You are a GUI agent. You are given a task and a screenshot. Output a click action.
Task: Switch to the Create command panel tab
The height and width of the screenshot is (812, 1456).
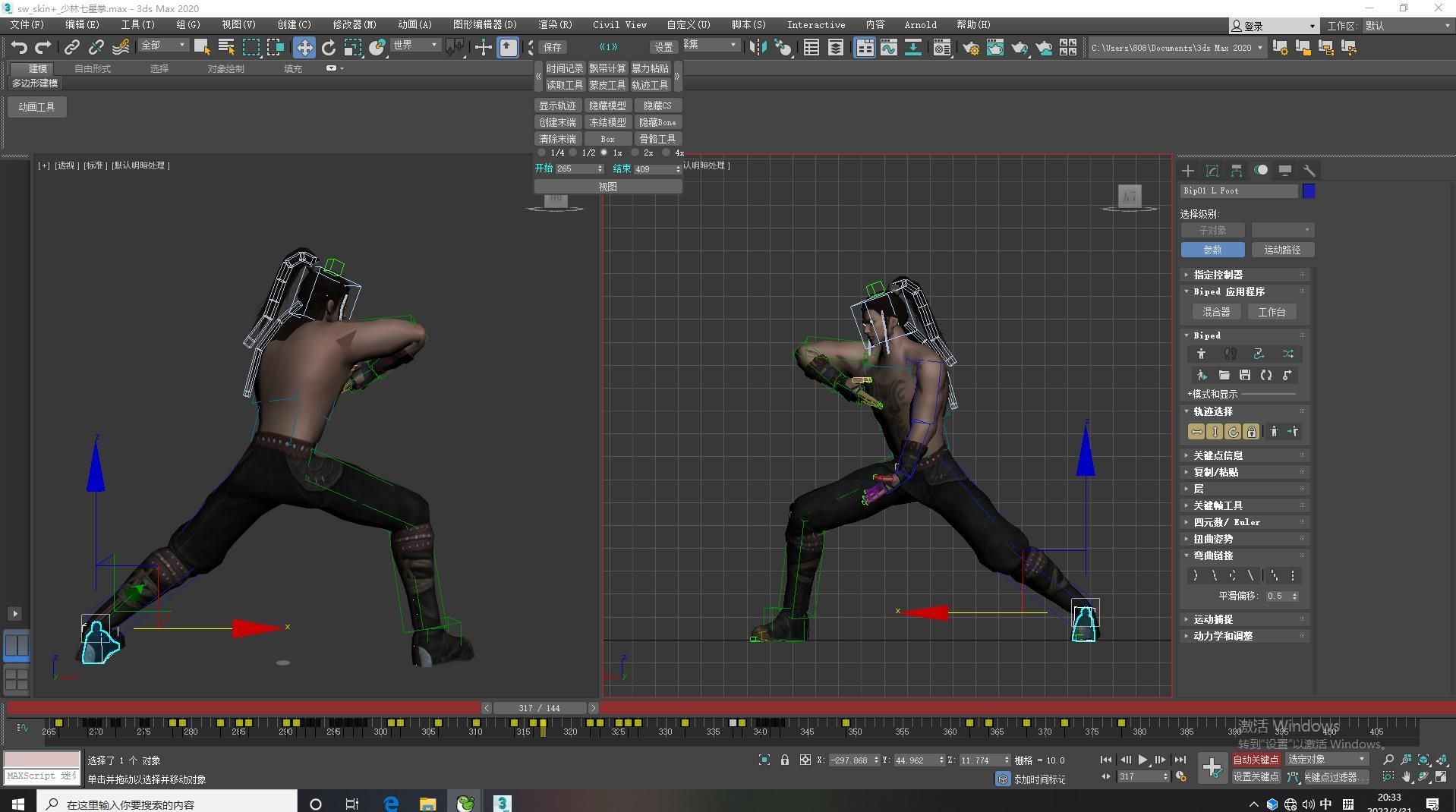1188,170
